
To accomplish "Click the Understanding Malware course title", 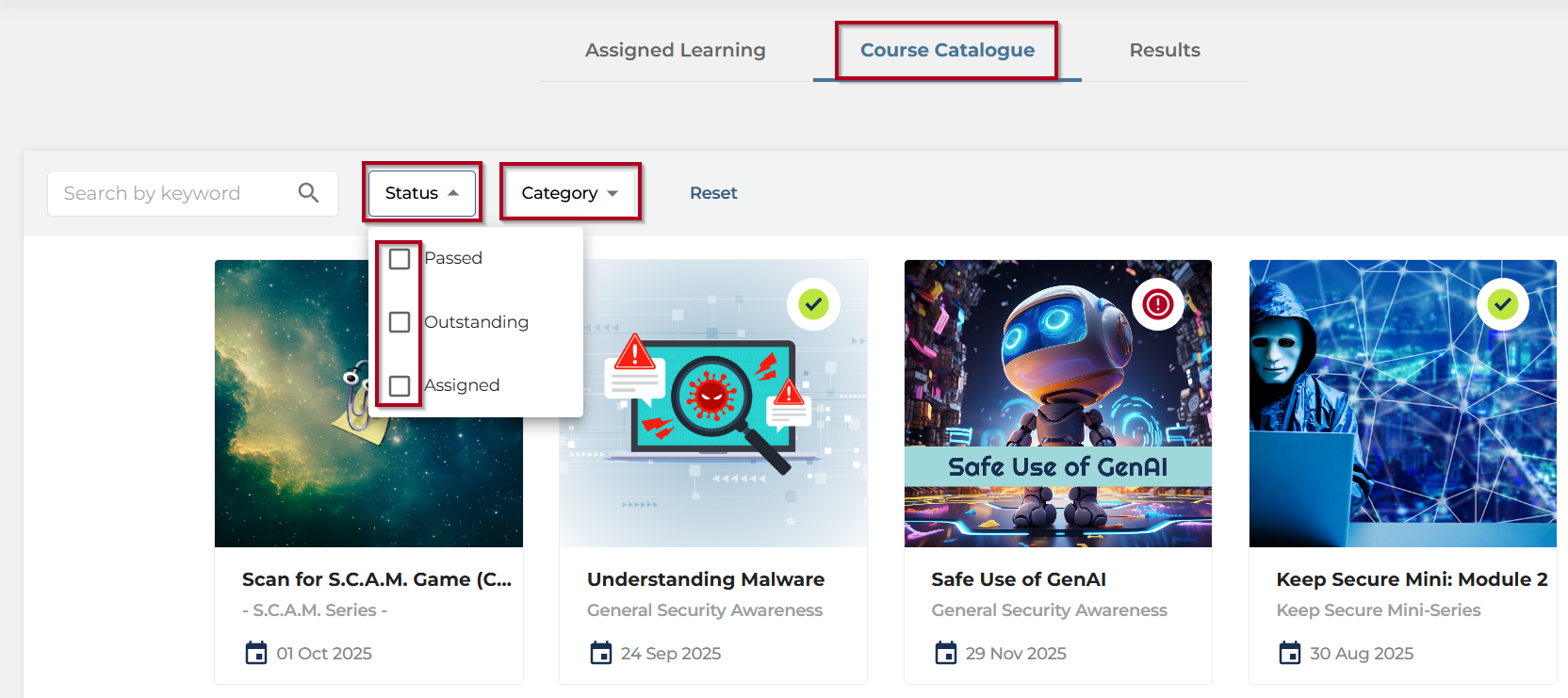I will point(706,579).
